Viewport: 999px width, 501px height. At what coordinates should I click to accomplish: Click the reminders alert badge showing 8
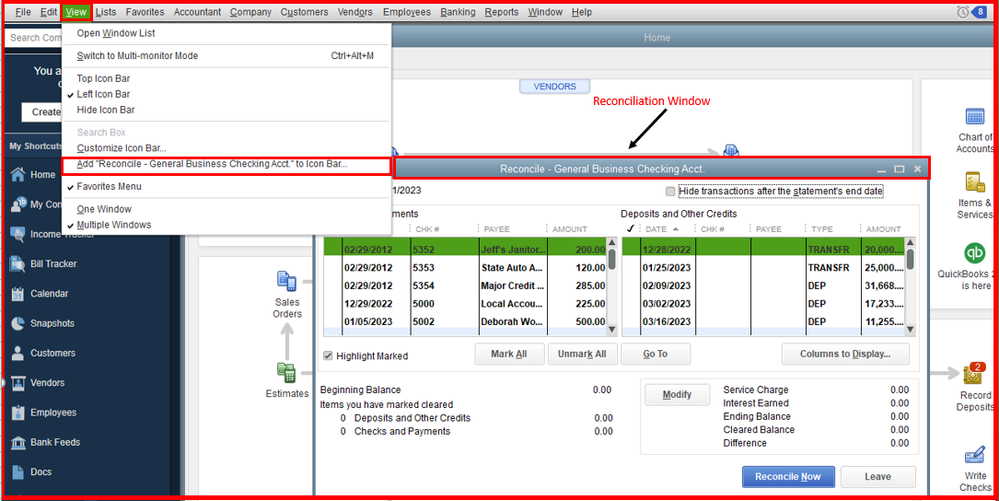click(x=980, y=11)
